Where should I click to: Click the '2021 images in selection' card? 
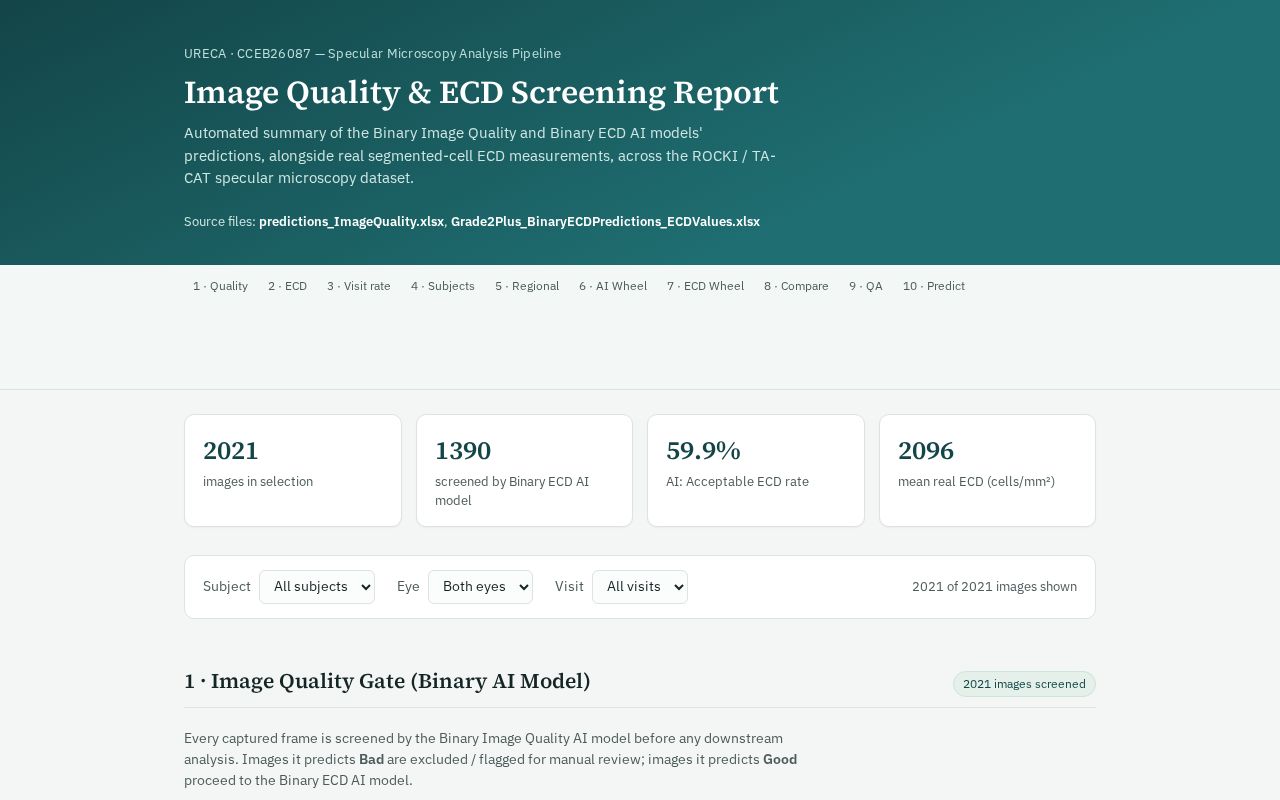293,470
